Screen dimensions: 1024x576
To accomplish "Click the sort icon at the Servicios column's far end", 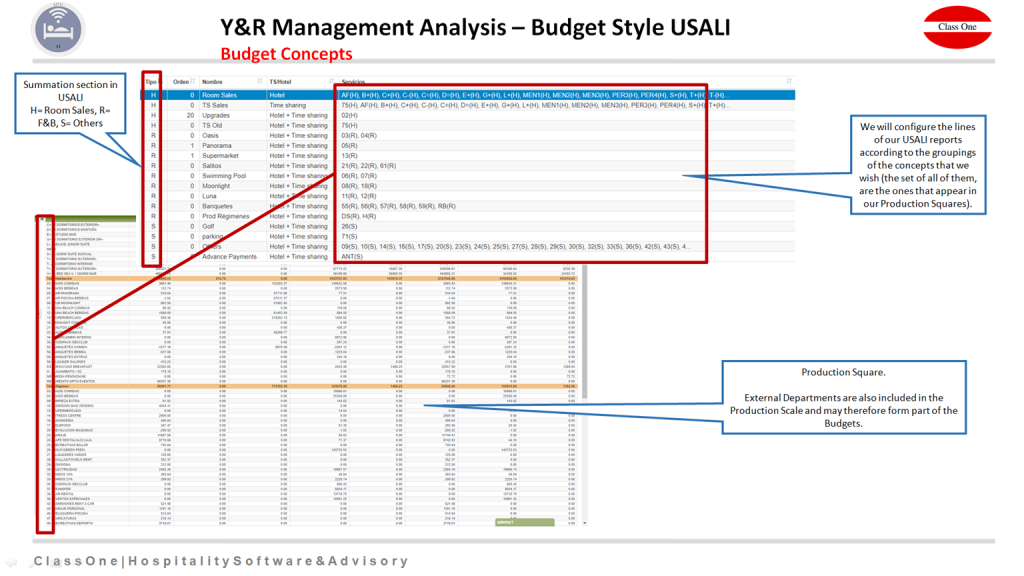I will click(789, 82).
